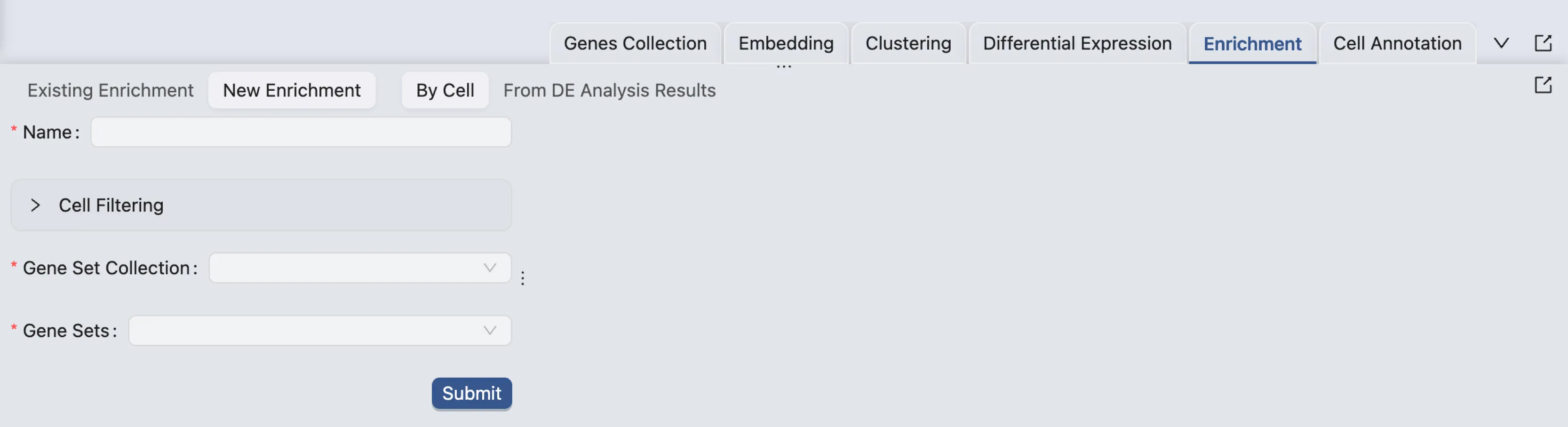Screen dimensions: 1568x427
Task: Open the Embedding tab
Action: [785, 43]
